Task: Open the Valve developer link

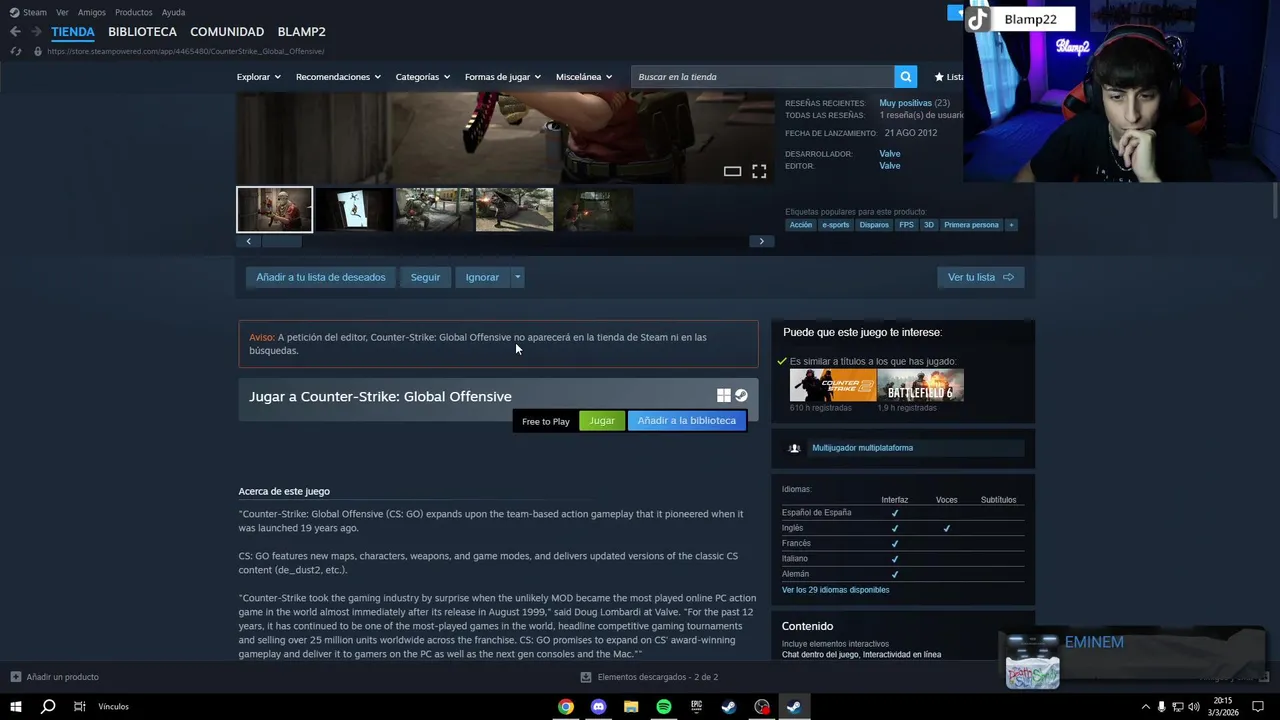Action: click(890, 154)
